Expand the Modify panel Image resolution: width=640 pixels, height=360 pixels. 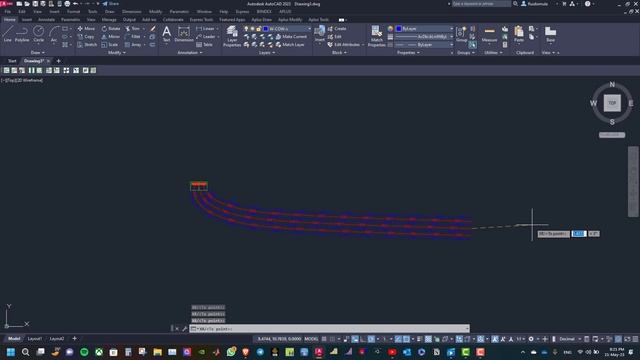tap(117, 53)
